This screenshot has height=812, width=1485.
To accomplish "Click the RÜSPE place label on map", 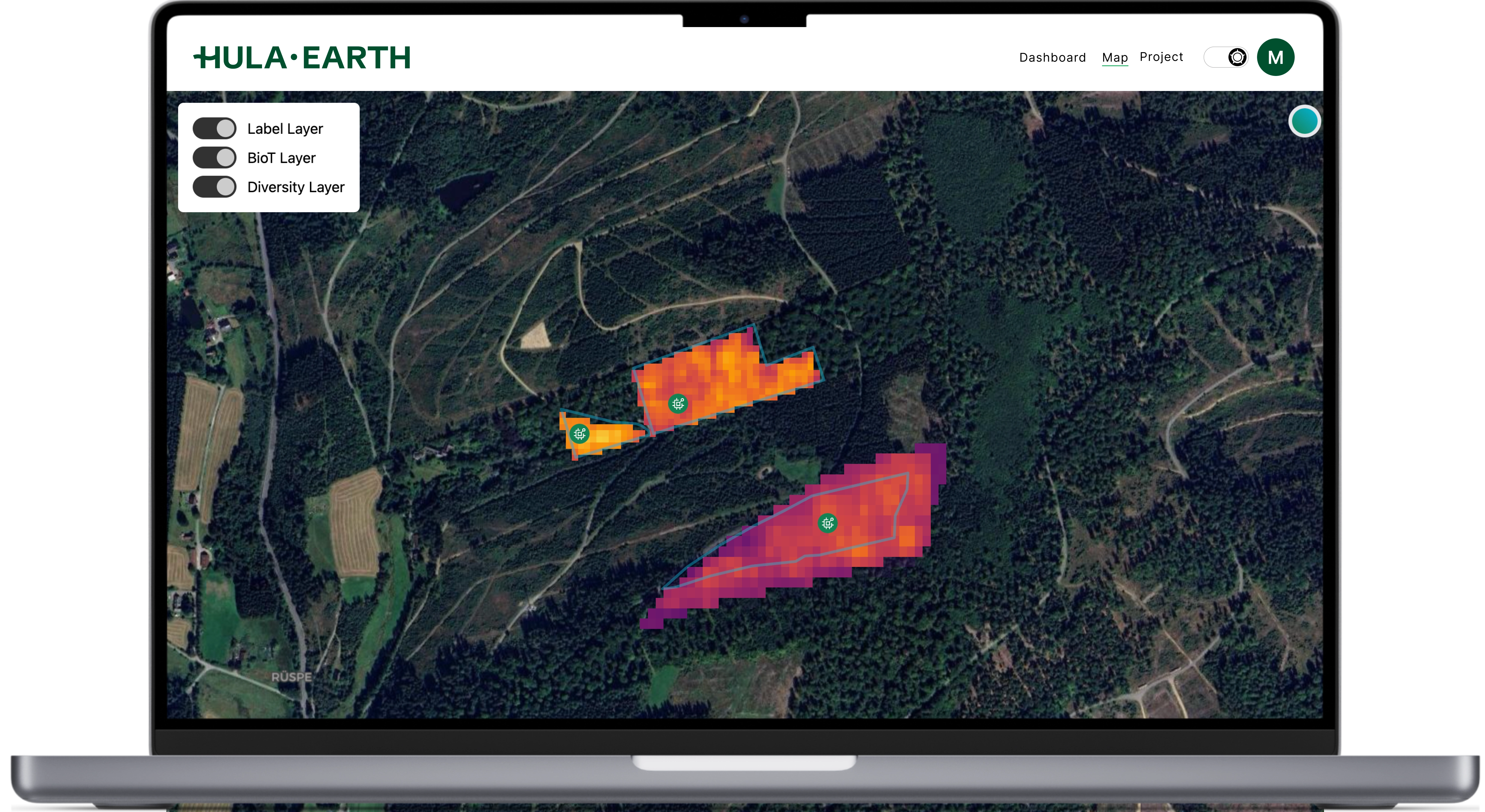I will [x=292, y=677].
